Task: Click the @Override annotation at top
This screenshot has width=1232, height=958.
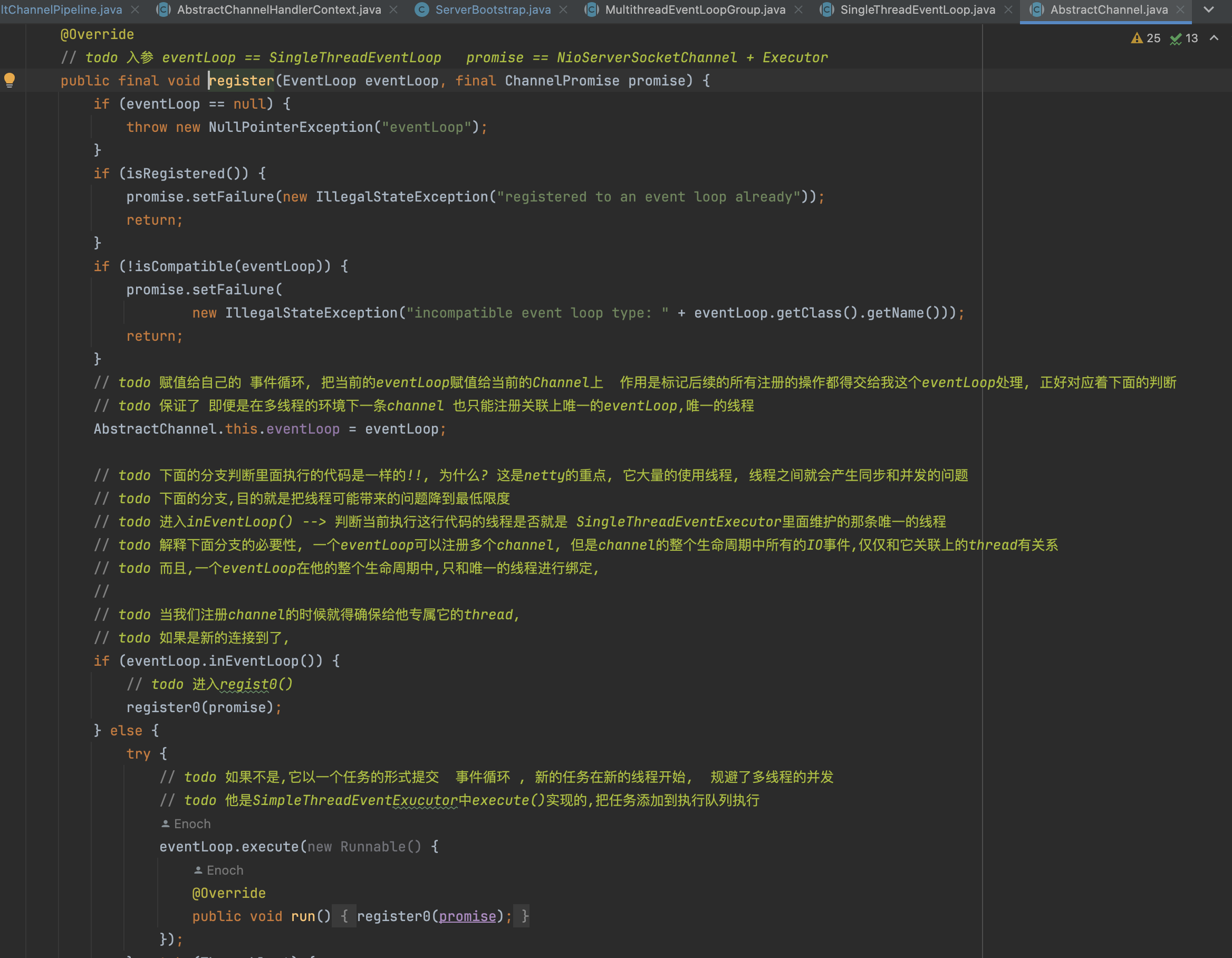Action: tap(97, 34)
